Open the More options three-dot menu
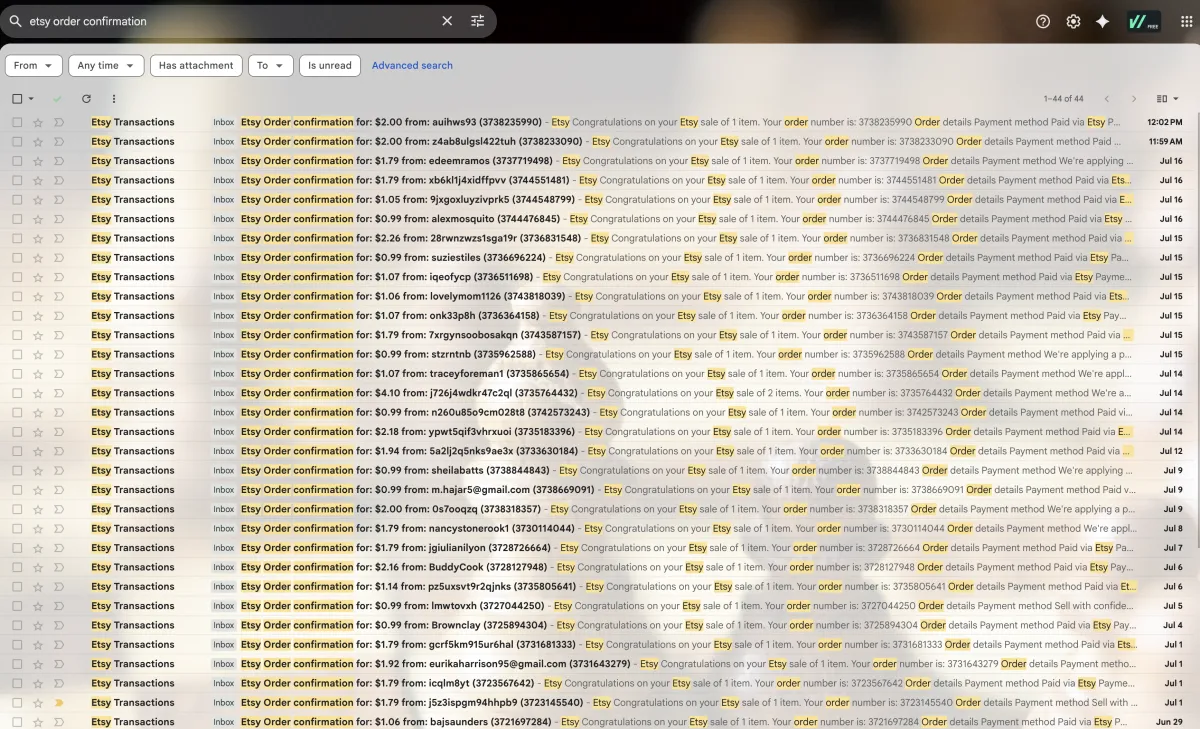This screenshot has width=1200, height=729. pyautogui.click(x=114, y=99)
